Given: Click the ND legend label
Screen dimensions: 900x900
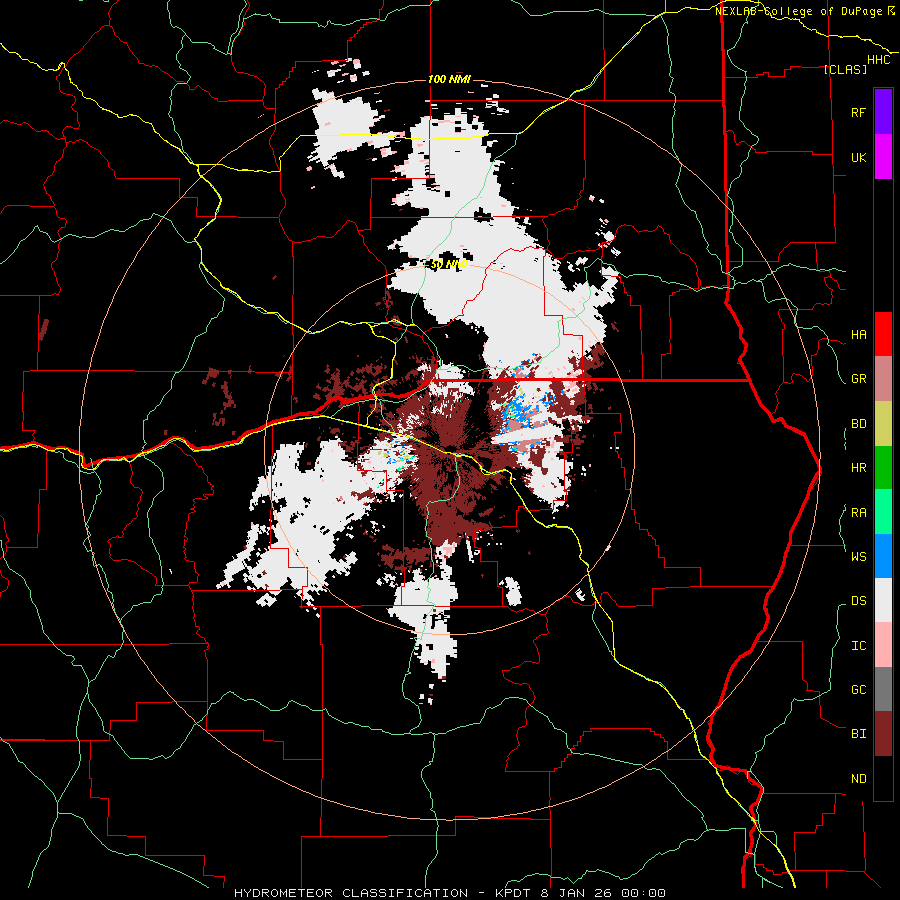Looking at the screenshot, I should coord(858,779).
